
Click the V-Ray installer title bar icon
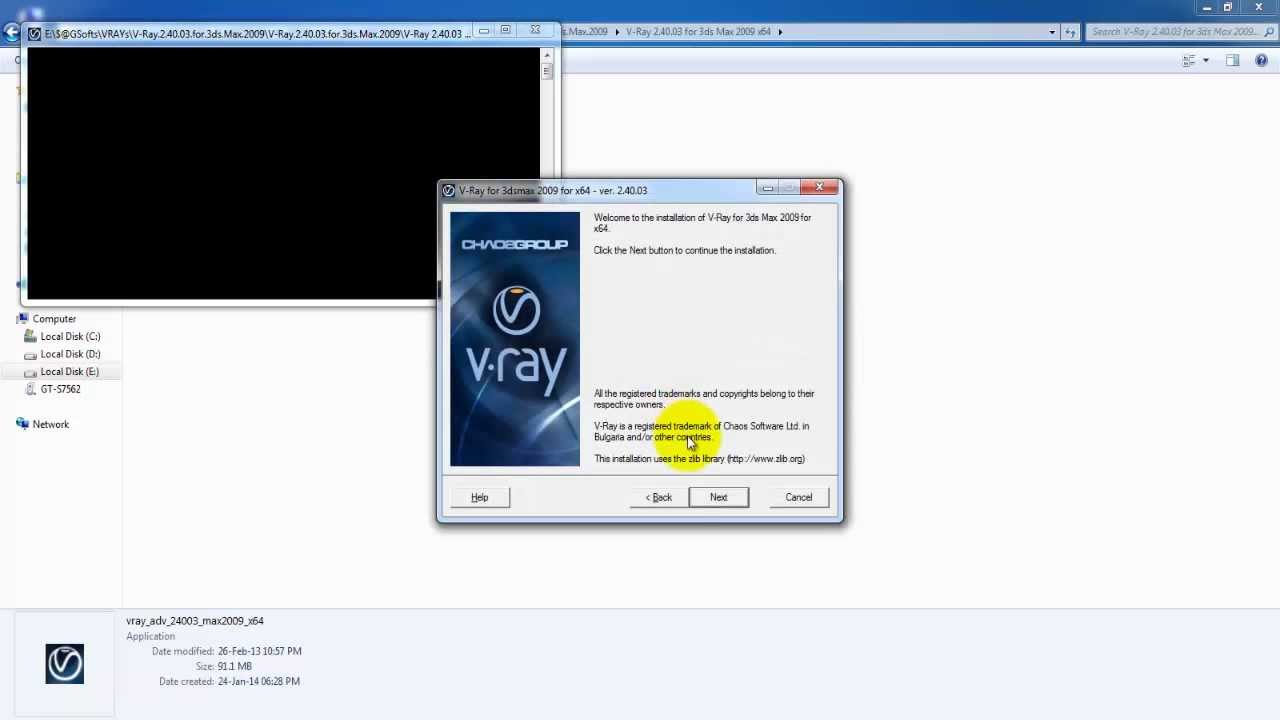pos(449,190)
